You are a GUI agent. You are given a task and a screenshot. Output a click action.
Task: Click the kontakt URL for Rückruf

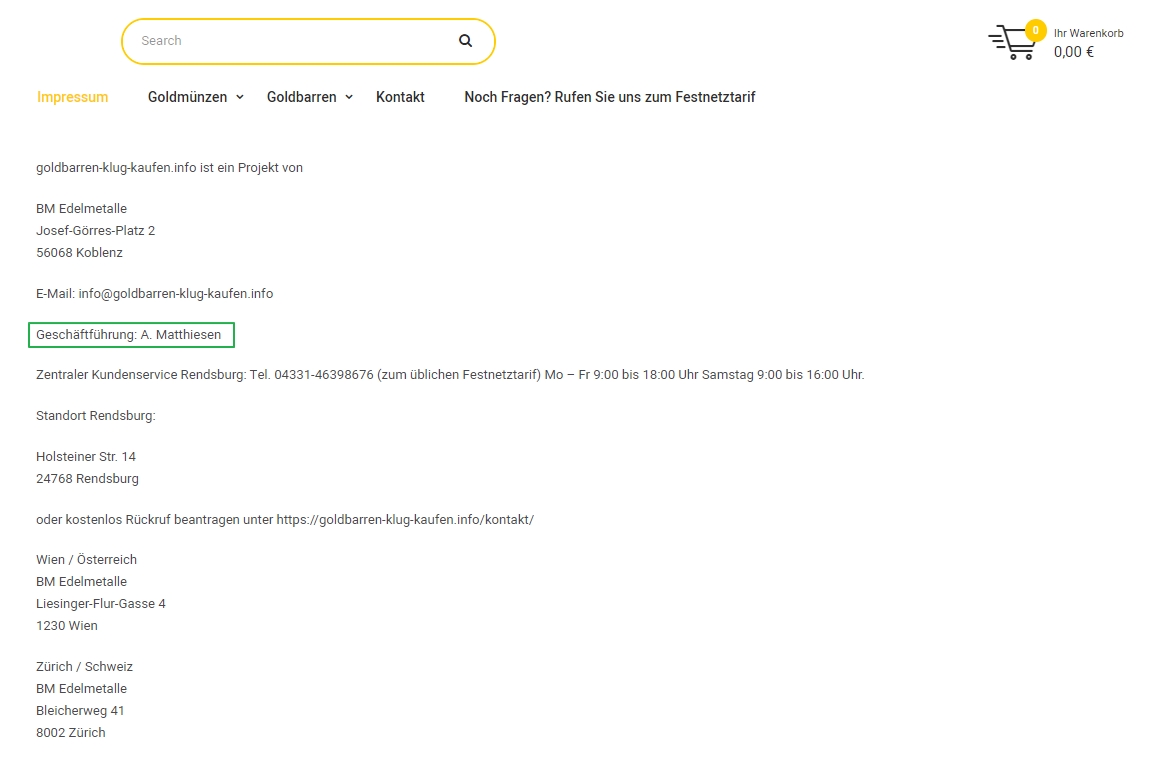[405, 520]
